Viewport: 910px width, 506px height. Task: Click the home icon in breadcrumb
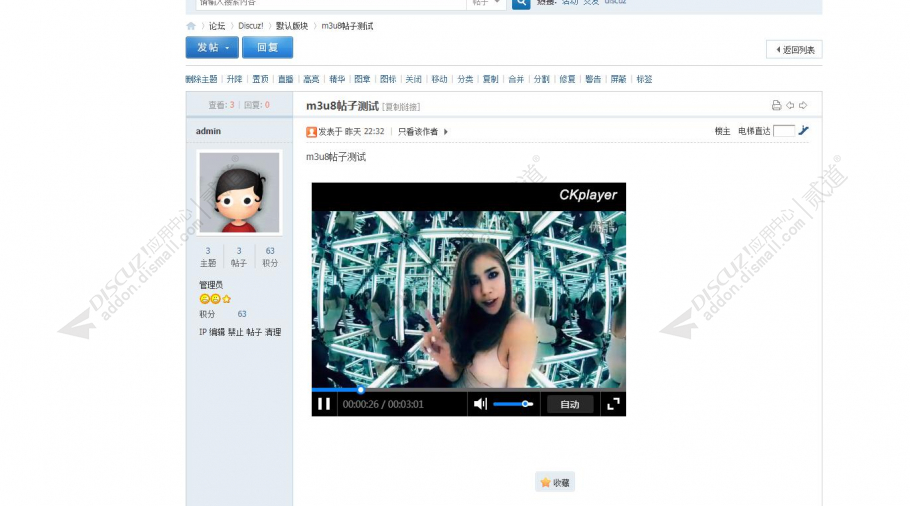[x=191, y=26]
